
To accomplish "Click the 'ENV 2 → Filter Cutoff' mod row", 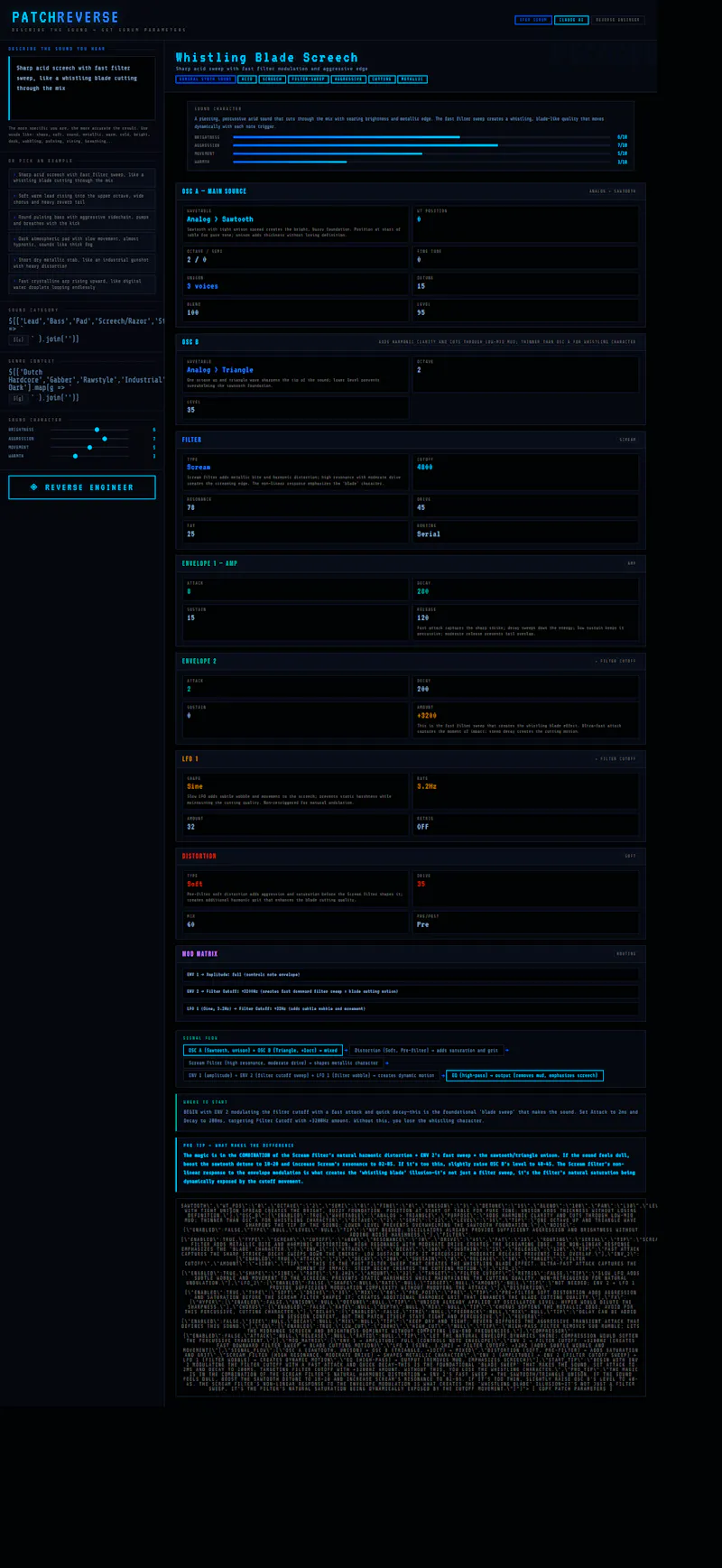I will click(x=411, y=991).
